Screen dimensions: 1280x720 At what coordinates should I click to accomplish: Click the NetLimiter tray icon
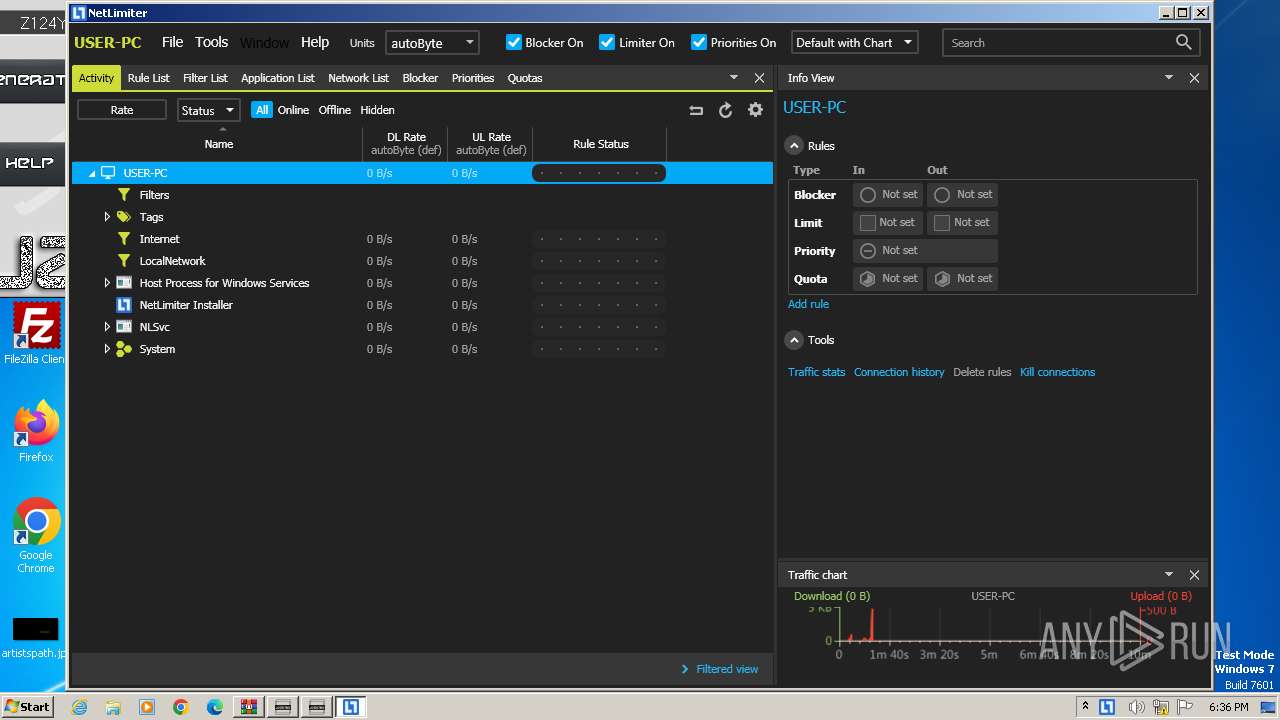[x=1107, y=707]
